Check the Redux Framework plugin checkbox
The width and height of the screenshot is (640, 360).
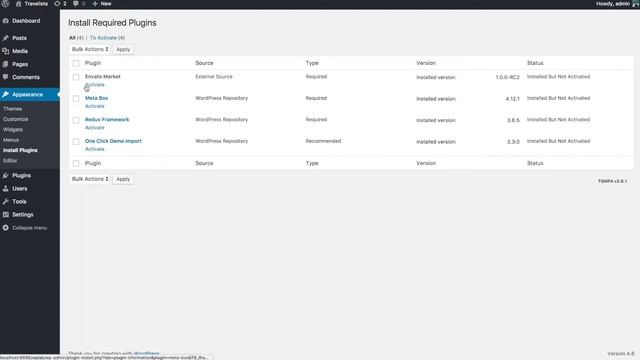point(76,120)
